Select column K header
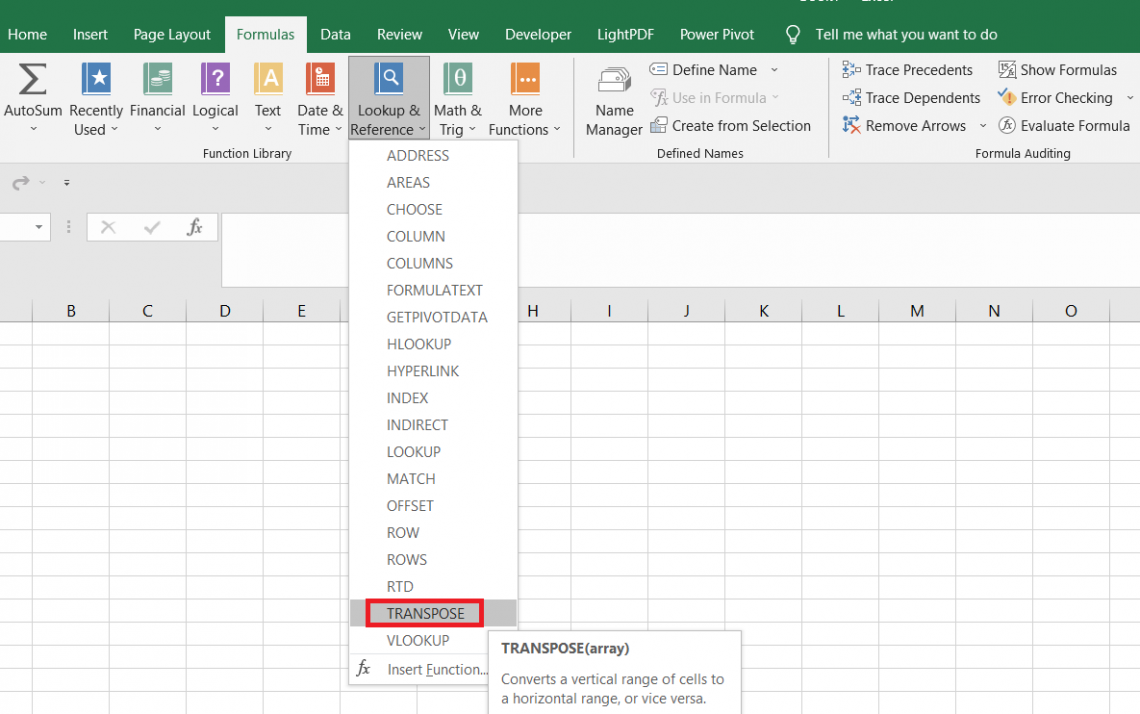This screenshot has width=1140, height=714. pyautogui.click(x=764, y=311)
